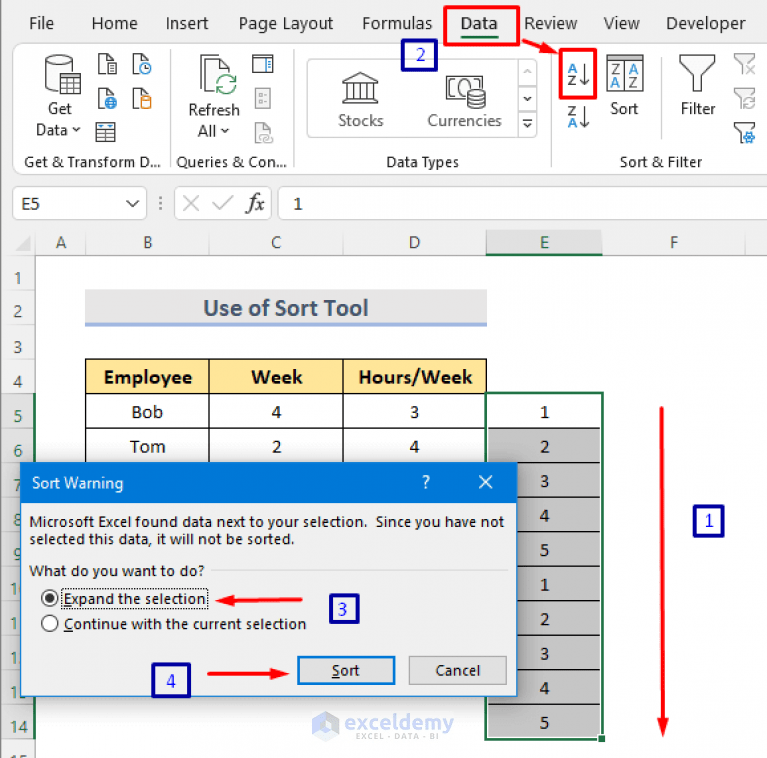
Task: Click the Reapply filter icon
Action: click(x=744, y=98)
